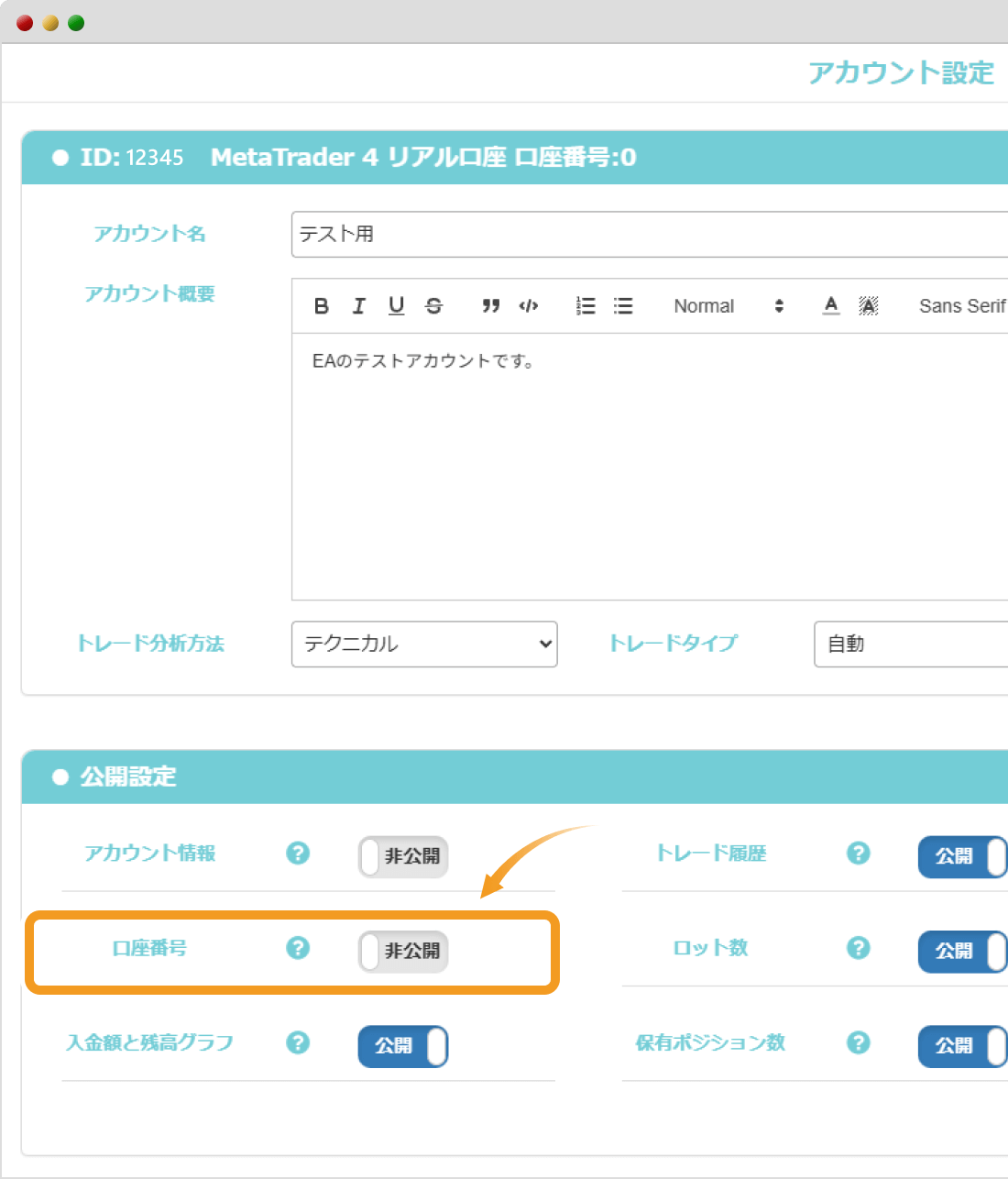This screenshot has width=1008, height=1179.
Task: Disable publishing of 保有ポジション数
Action: coord(961,1046)
